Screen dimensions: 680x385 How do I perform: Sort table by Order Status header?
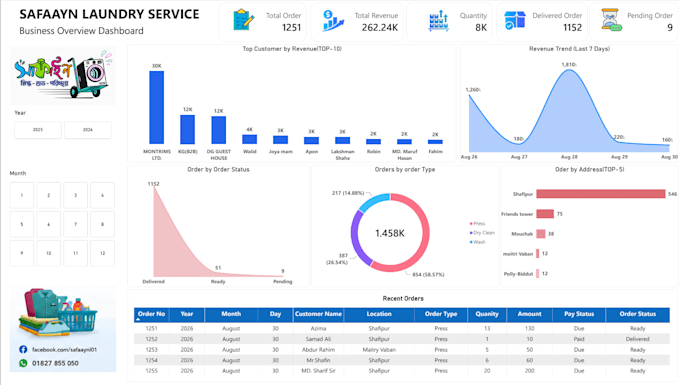point(638,314)
